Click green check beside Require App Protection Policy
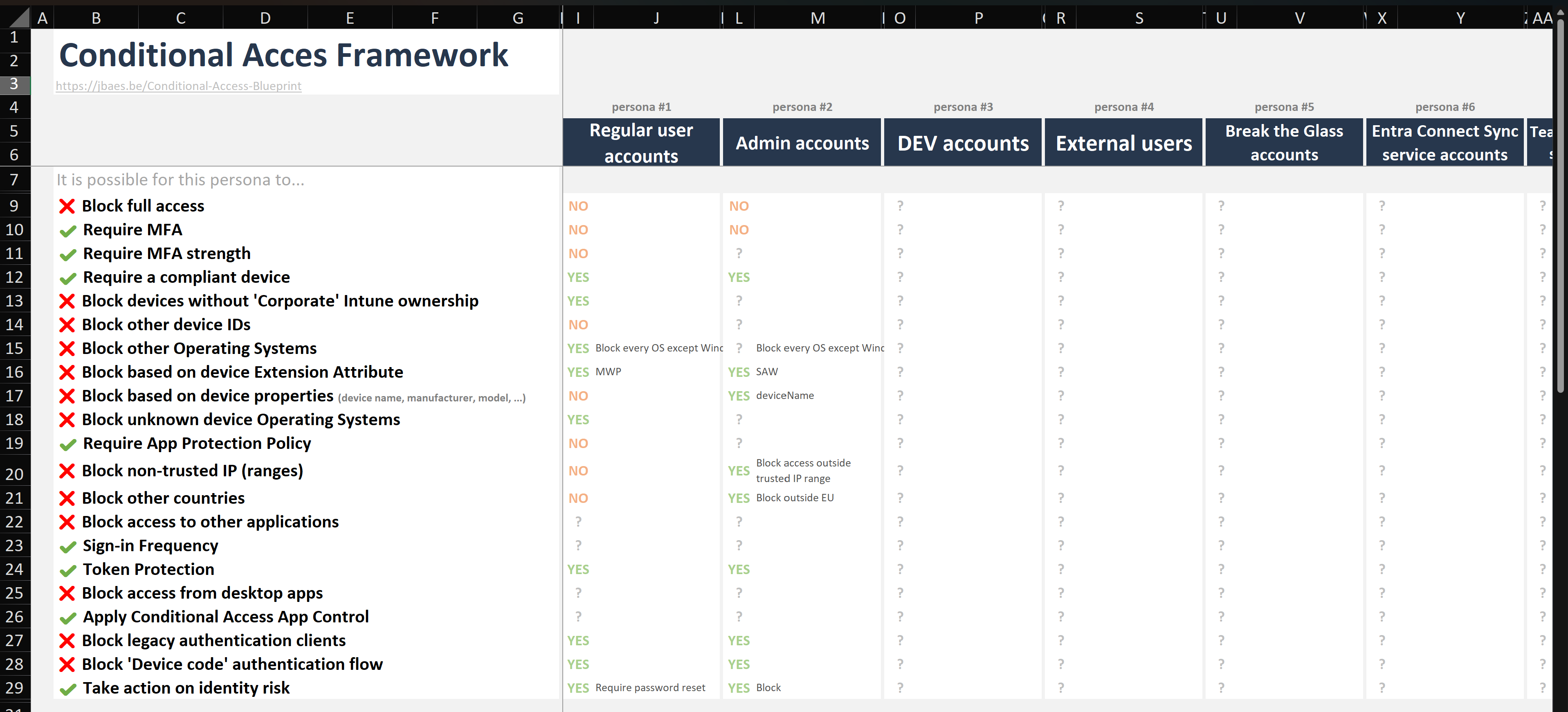 tap(67, 445)
